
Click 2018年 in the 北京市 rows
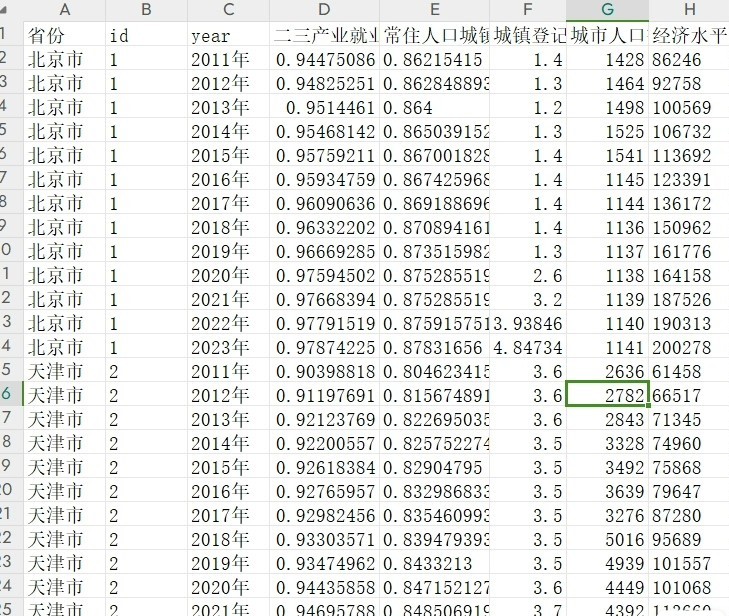click(228, 228)
